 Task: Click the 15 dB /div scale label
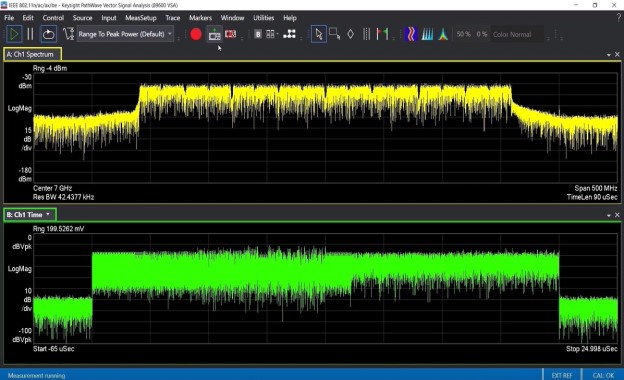click(27, 139)
